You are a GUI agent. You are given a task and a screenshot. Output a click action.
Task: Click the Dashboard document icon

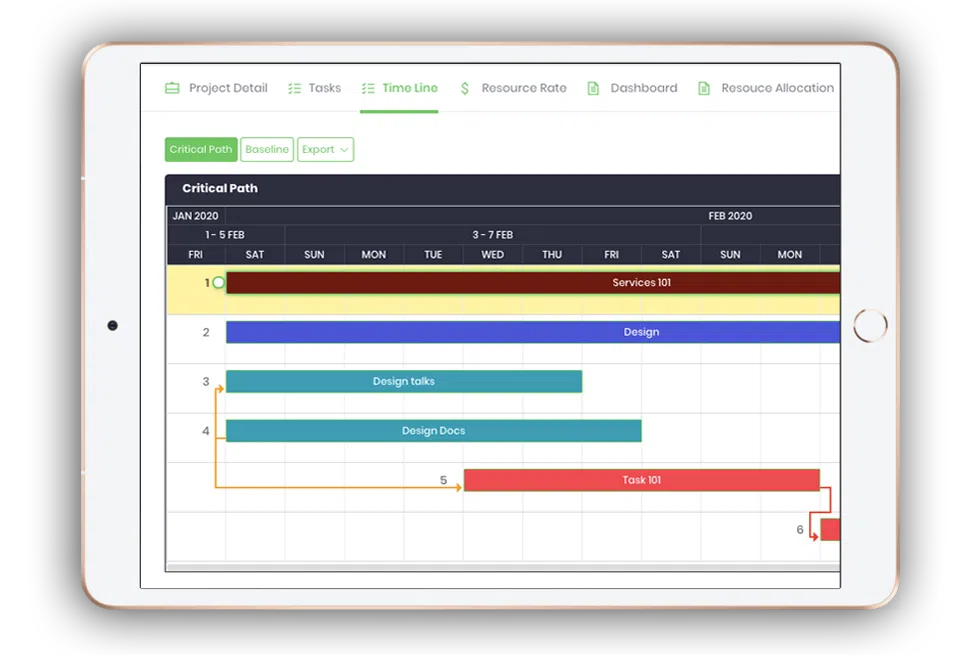[x=593, y=88]
